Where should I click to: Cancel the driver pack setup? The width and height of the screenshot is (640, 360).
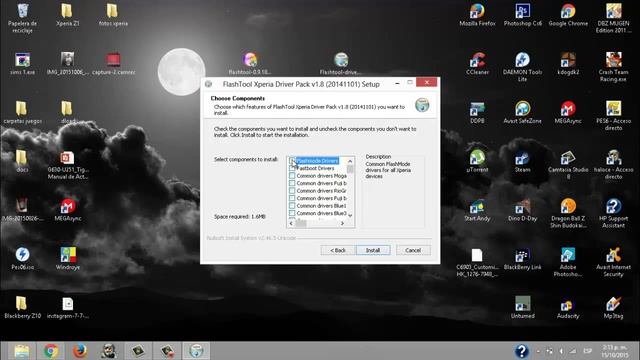coord(413,250)
